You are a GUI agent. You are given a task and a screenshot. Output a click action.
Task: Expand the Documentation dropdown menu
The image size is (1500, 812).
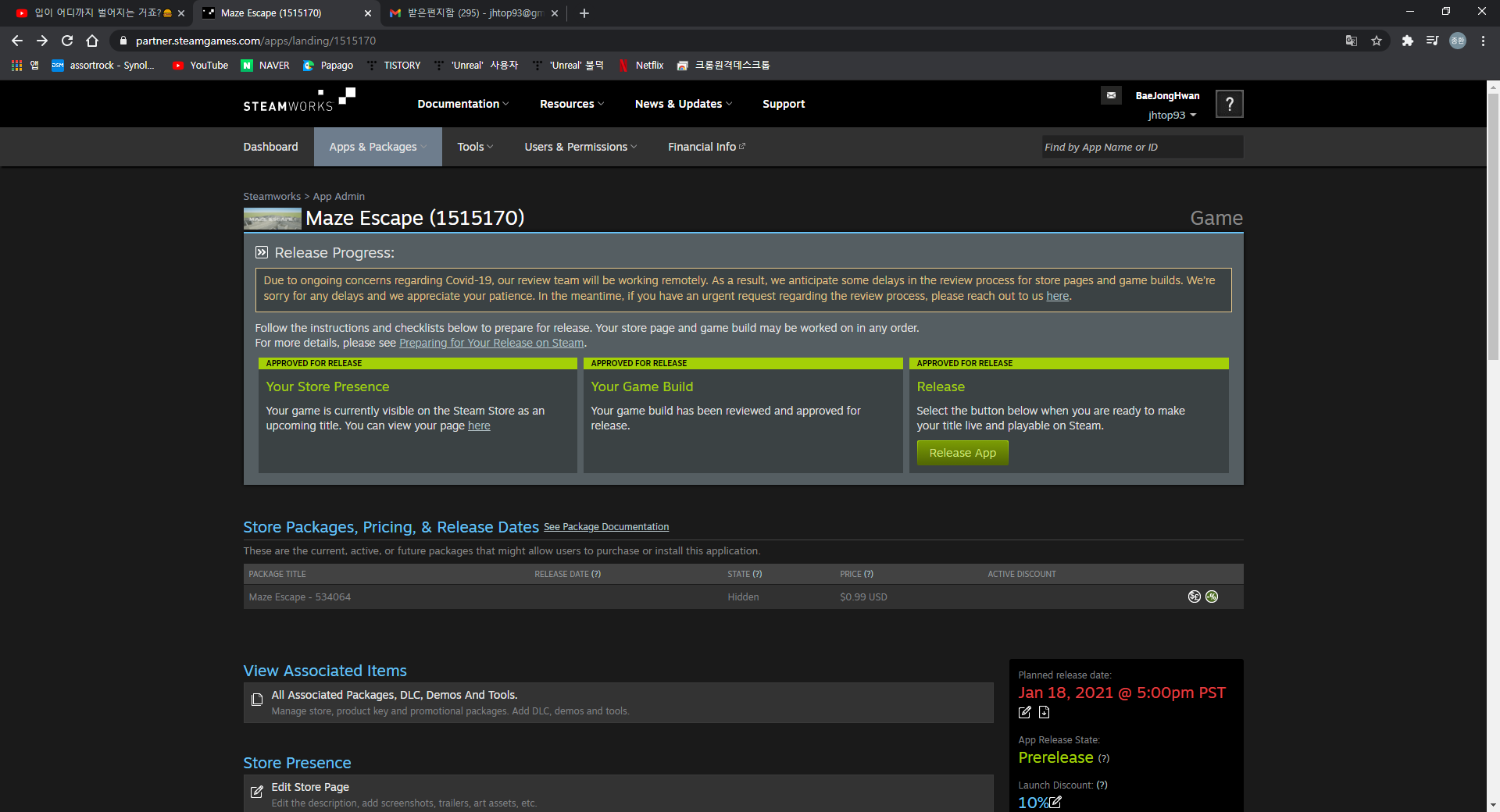(x=462, y=104)
